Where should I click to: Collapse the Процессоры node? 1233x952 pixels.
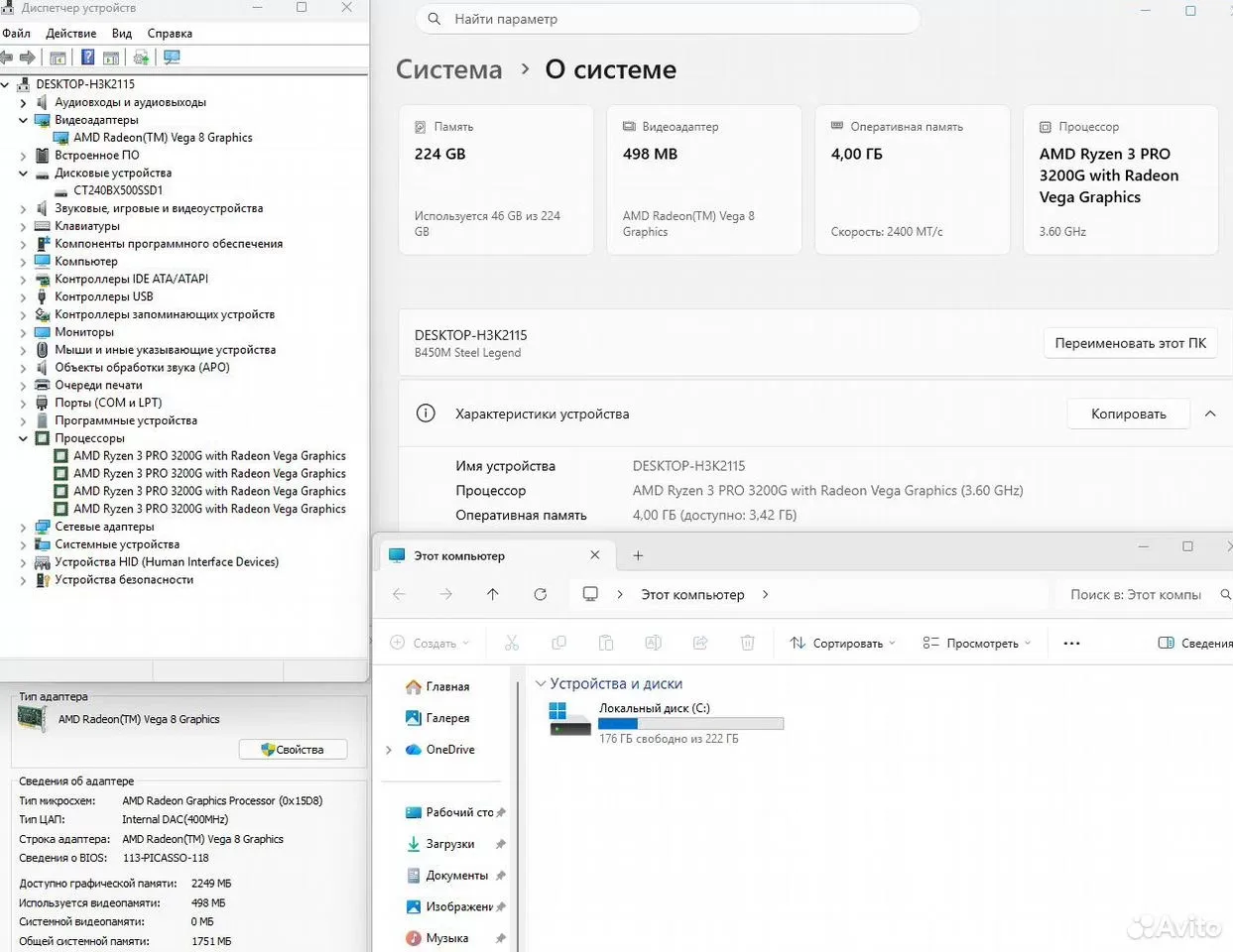point(23,438)
